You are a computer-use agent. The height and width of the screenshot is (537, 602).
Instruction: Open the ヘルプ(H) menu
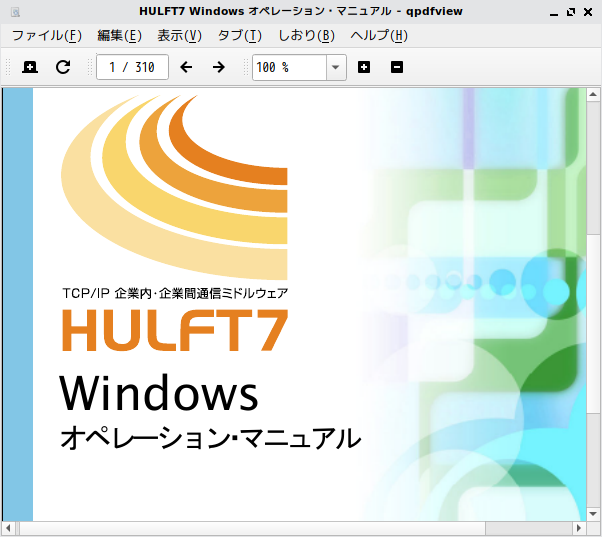click(x=379, y=36)
